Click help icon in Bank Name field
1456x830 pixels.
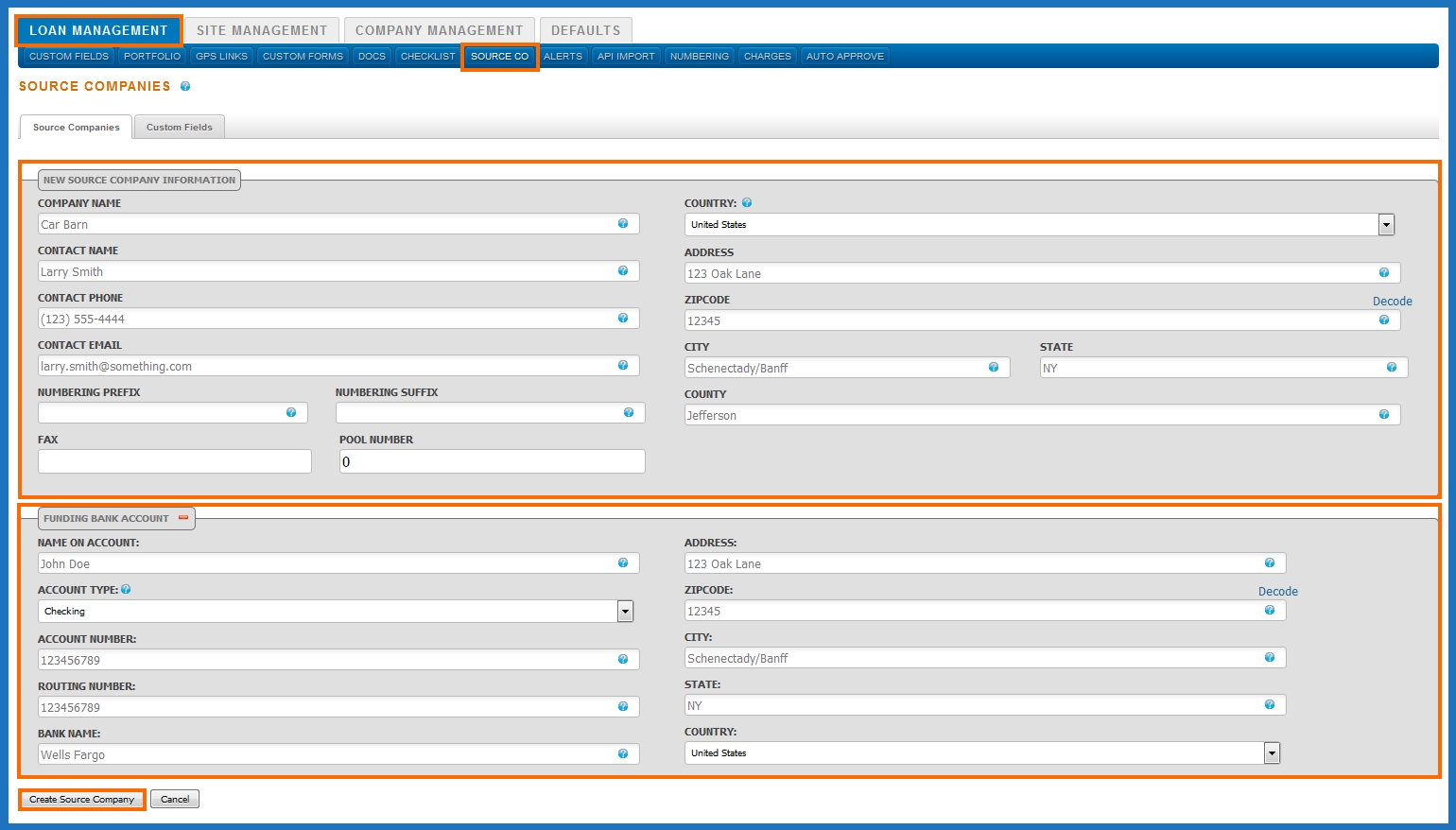pyautogui.click(x=623, y=753)
